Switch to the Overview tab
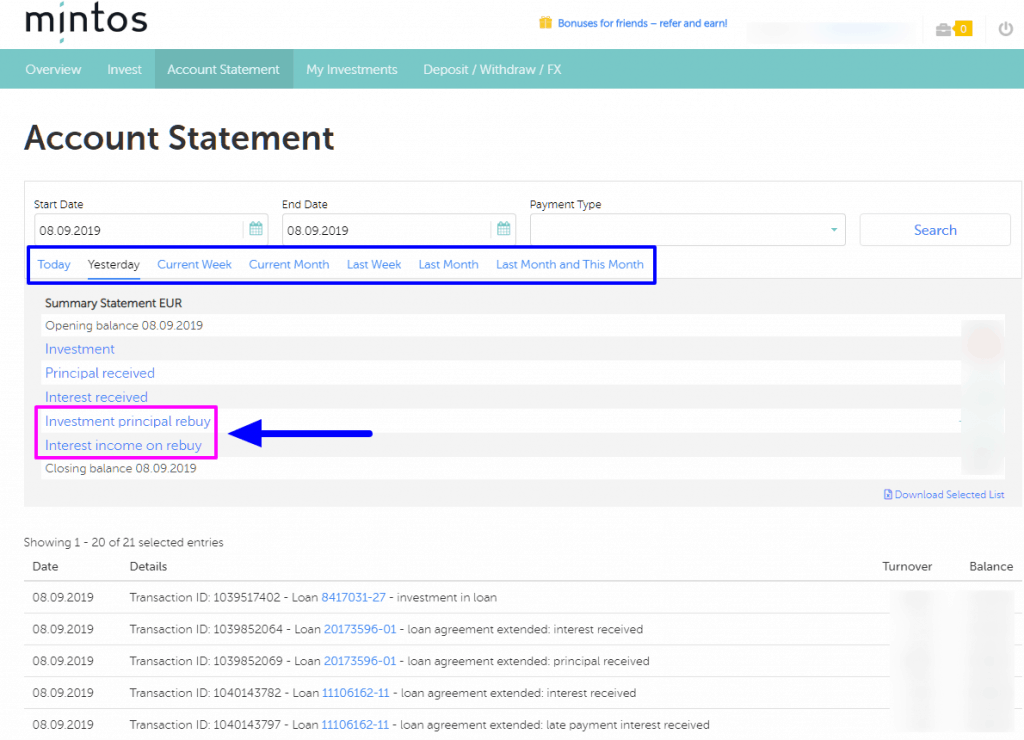Image resolution: width=1024 pixels, height=740 pixels. (53, 68)
